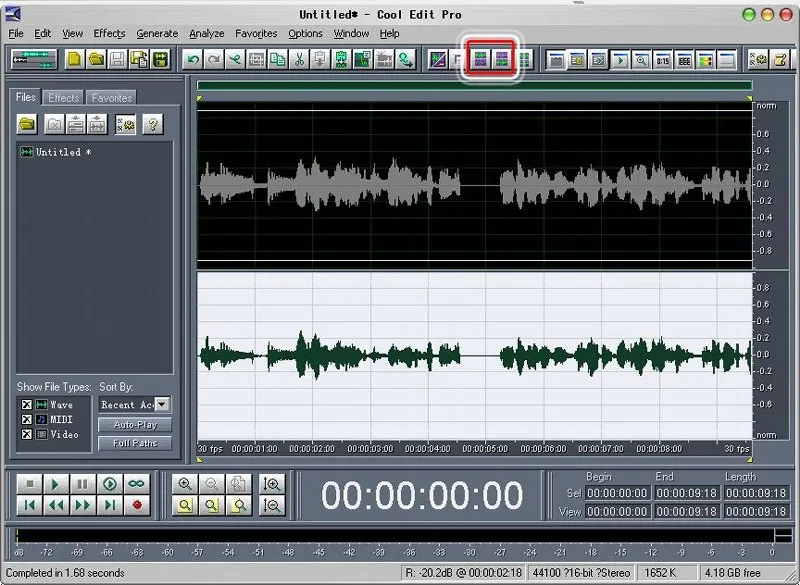
Task: Click the Convert Sample Type icon
Action: pyautogui.click(x=405, y=60)
